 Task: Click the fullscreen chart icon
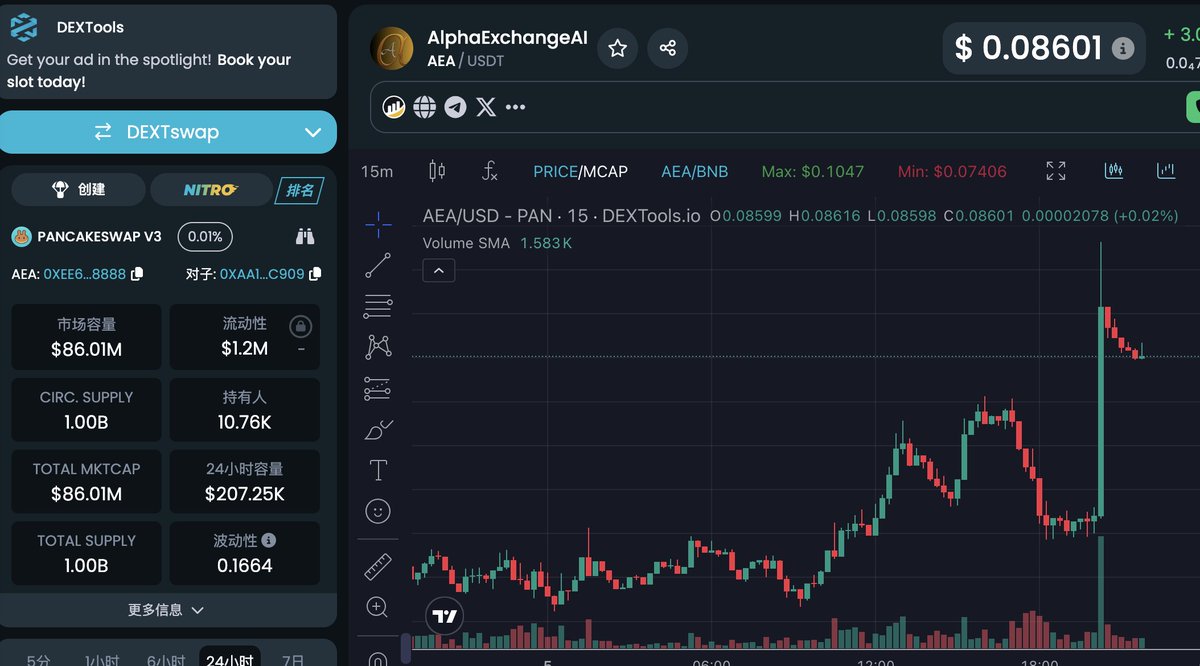tap(1056, 171)
